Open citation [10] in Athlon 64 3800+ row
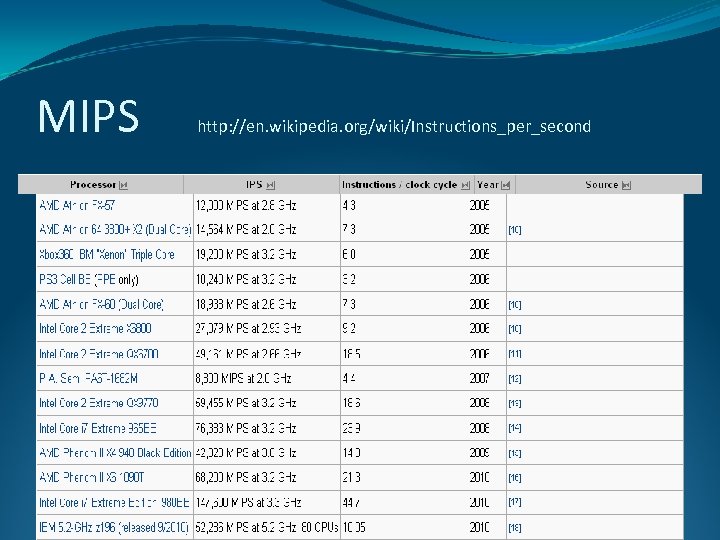 click(515, 230)
